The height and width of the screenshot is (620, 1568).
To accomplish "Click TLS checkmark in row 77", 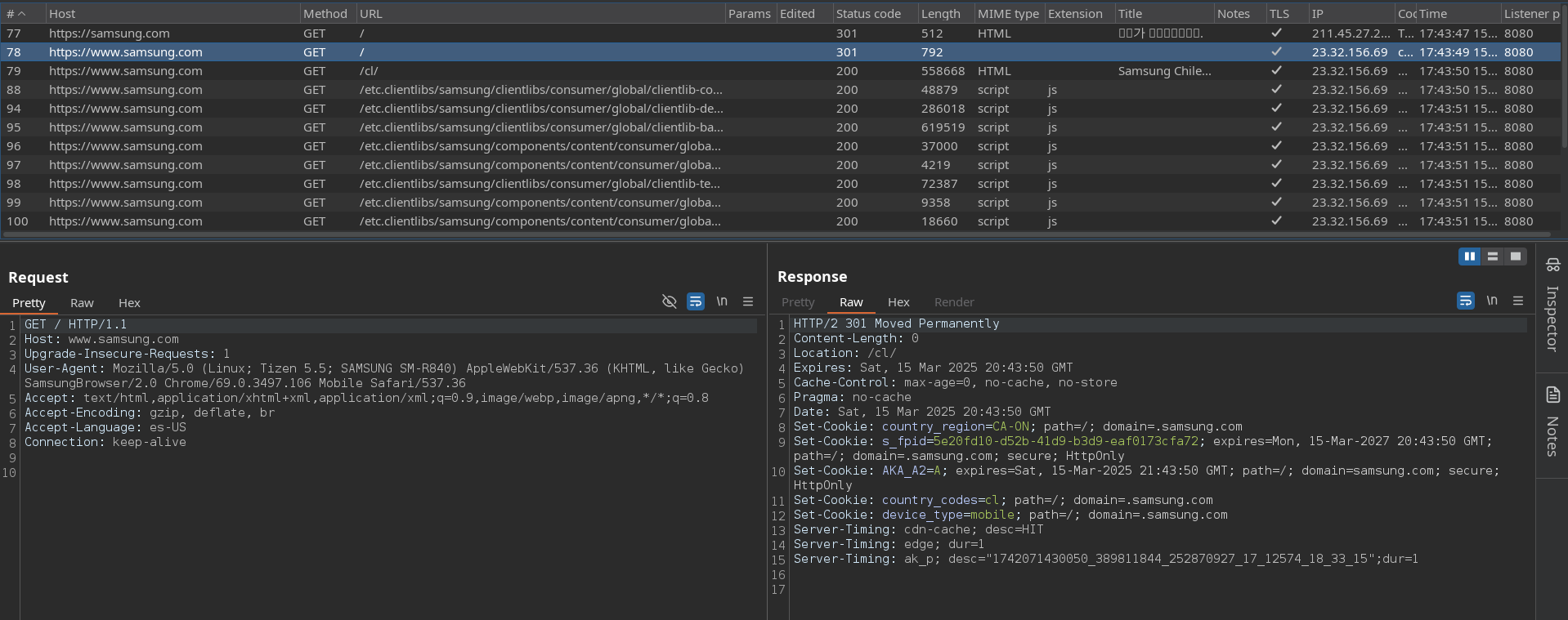I will [x=1276, y=33].
